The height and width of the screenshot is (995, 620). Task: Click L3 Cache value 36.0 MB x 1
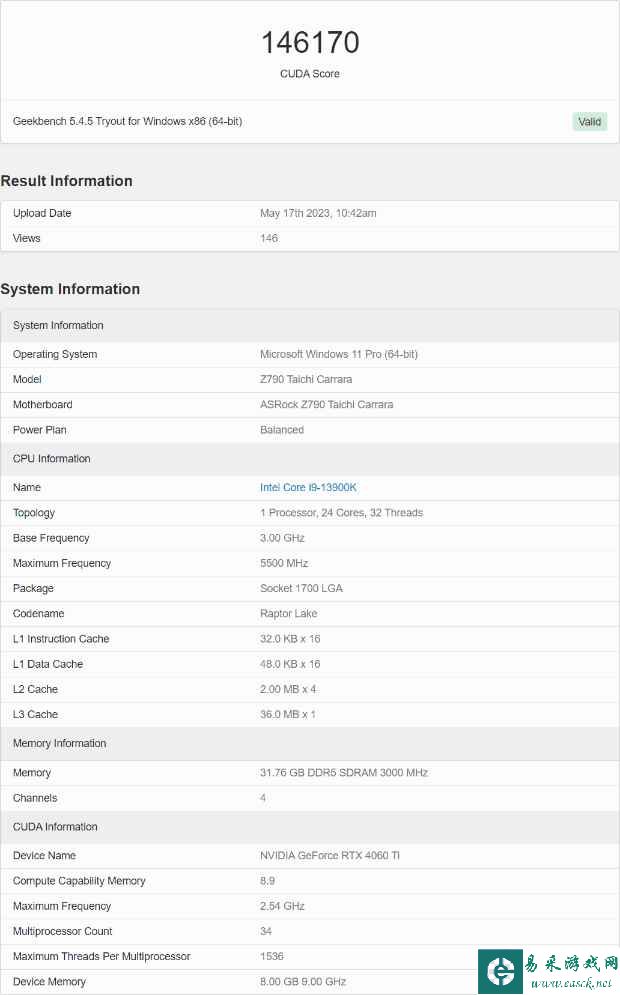pos(287,715)
